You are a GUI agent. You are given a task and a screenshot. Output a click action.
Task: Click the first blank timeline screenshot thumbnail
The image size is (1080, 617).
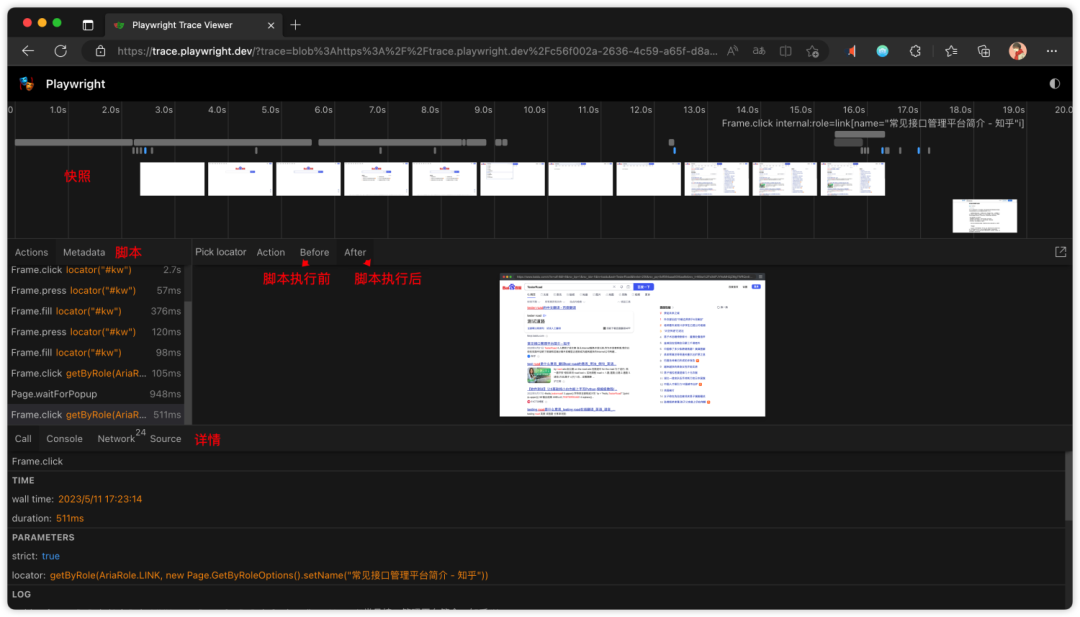[x=172, y=179]
